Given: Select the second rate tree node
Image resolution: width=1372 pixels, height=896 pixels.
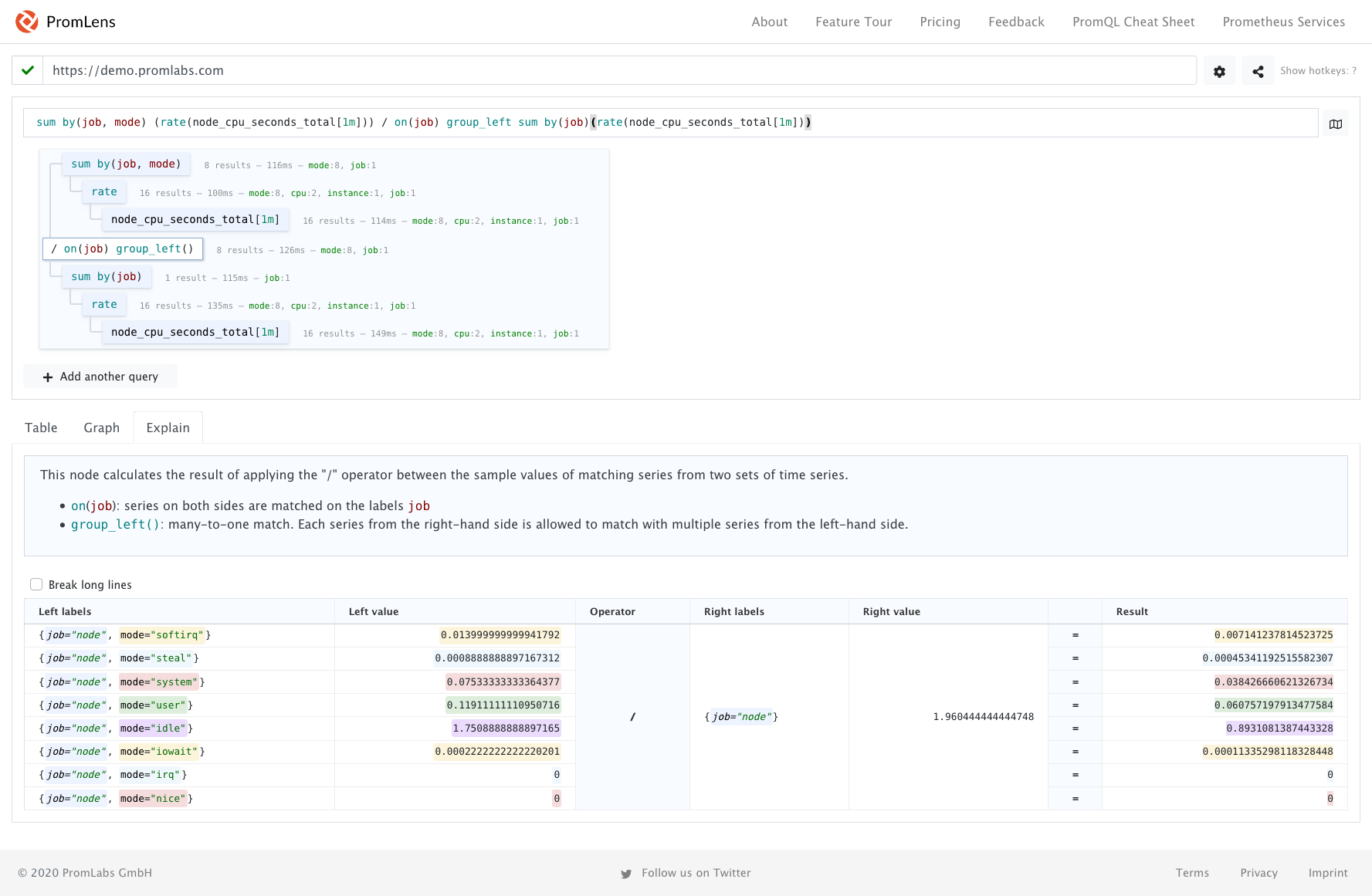Looking at the screenshot, I should [104, 305].
